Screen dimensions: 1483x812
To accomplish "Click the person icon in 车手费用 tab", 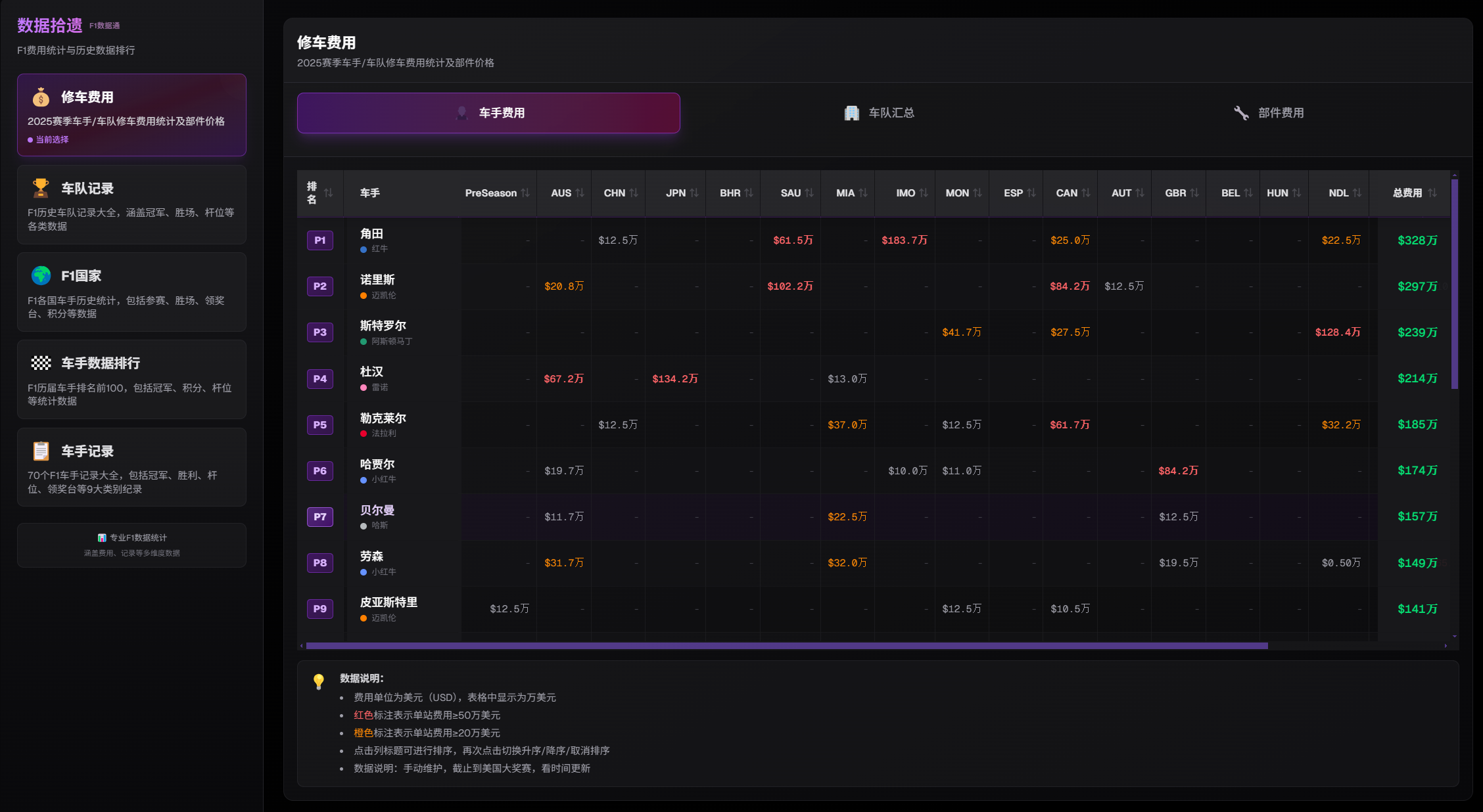I will coord(462,112).
